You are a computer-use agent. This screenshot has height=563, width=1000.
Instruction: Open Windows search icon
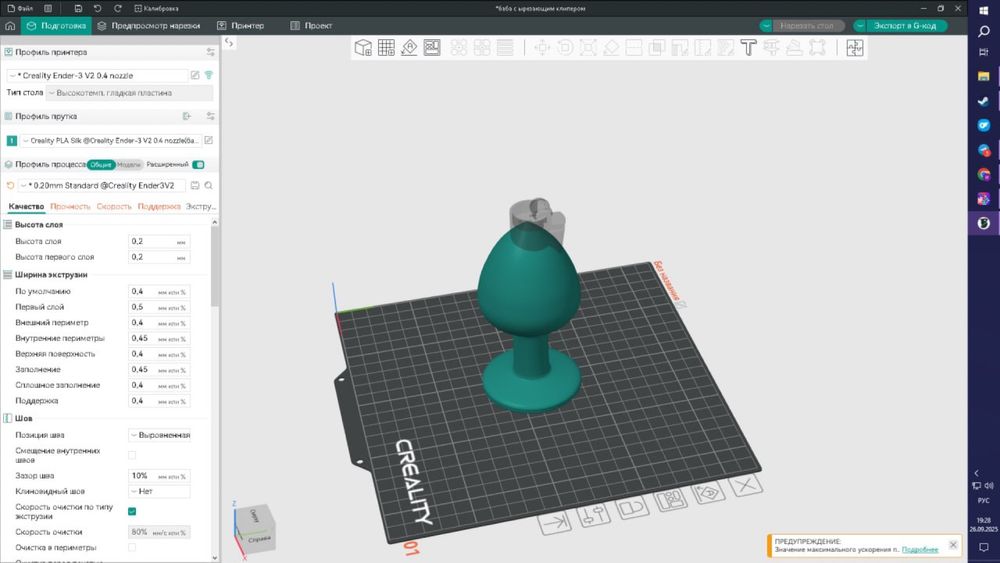[983, 31]
